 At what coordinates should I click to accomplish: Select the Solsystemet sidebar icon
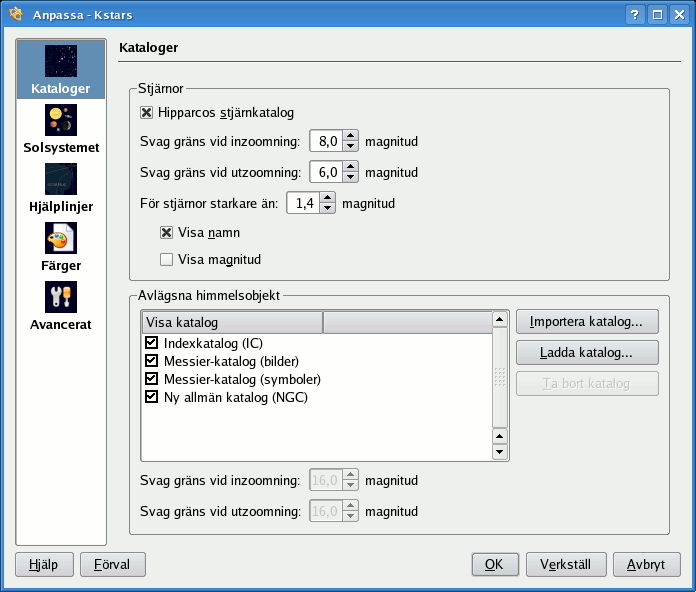click(x=60, y=121)
